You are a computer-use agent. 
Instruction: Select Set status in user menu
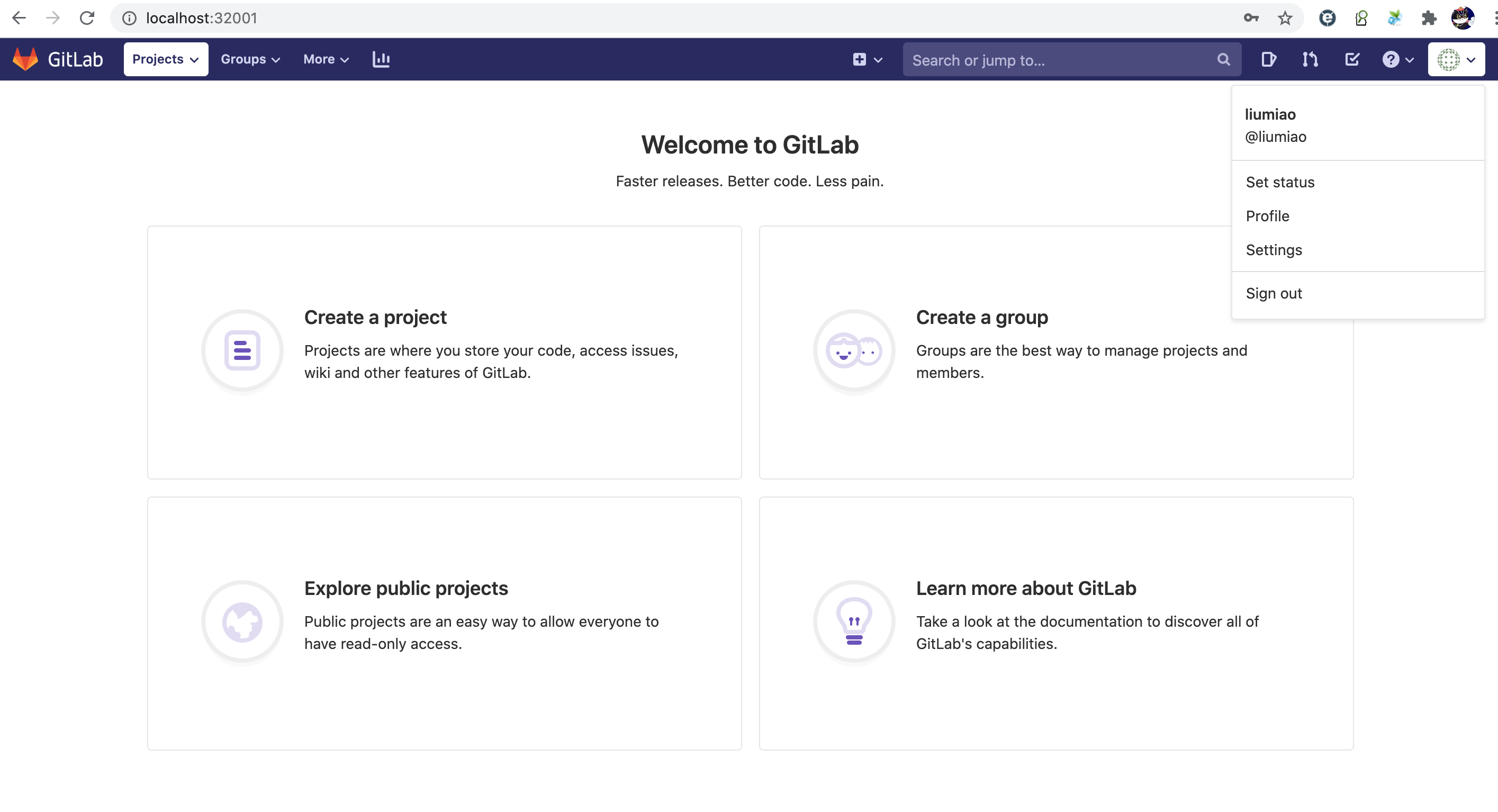tap(1280, 182)
